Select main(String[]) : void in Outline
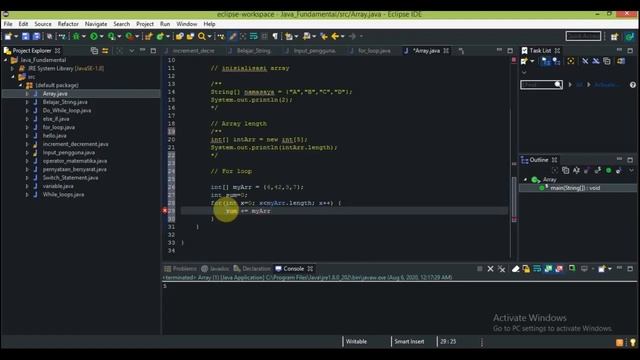This screenshot has height=360, width=640. [575, 188]
